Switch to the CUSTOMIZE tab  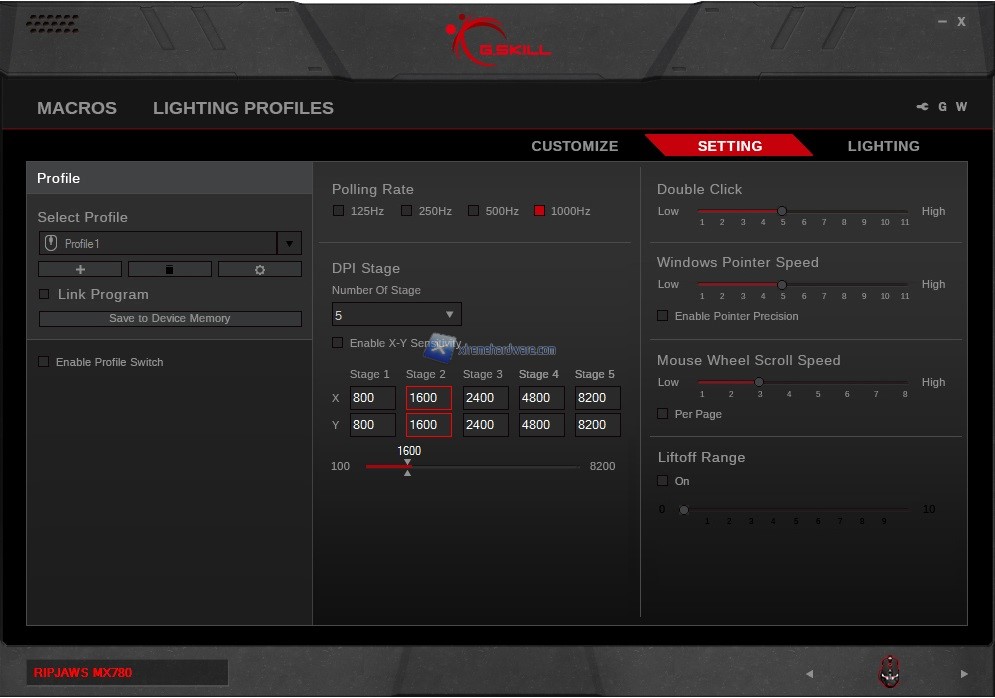tap(574, 146)
